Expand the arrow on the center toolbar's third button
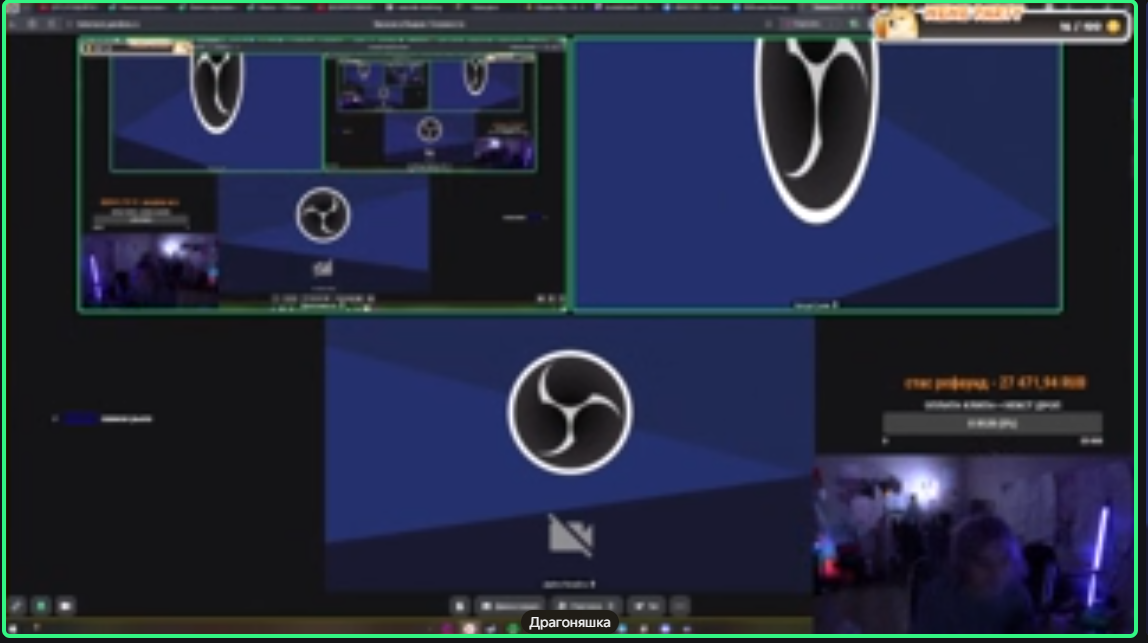The height and width of the screenshot is (643, 1148). pyautogui.click(x=612, y=605)
